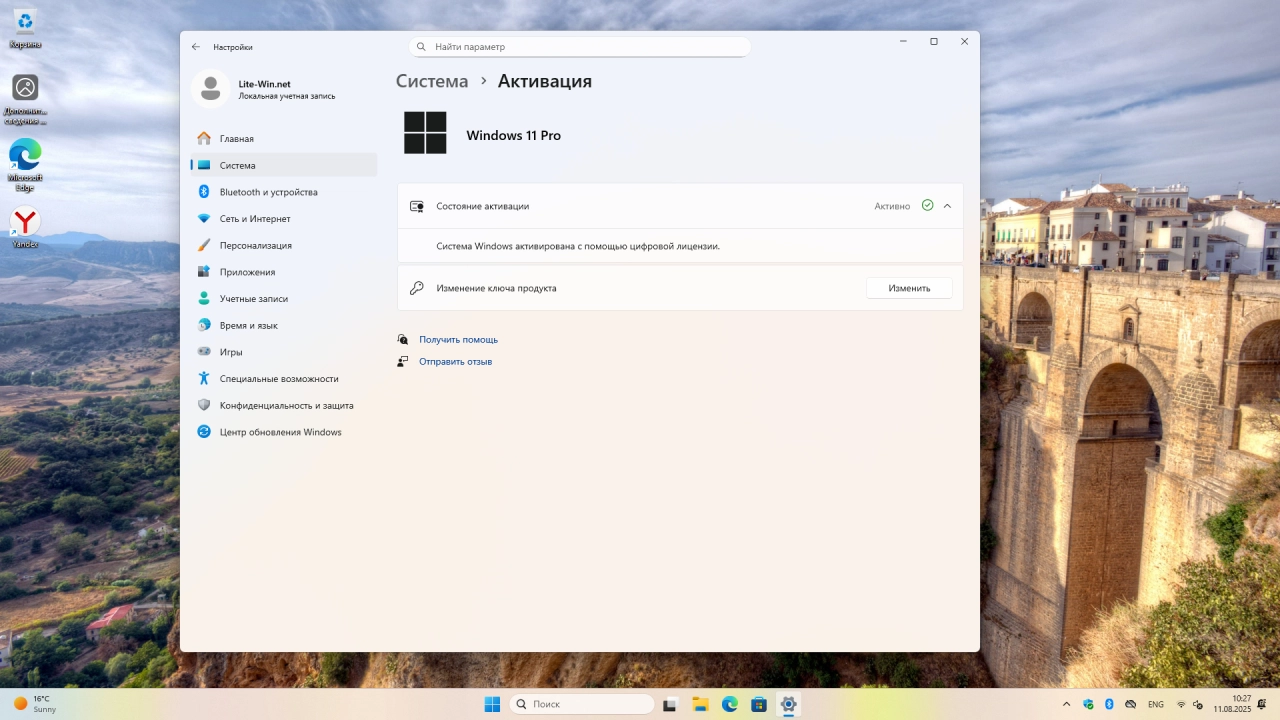
Task: Click the green Активно checkmark icon
Action: tap(927, 205)
